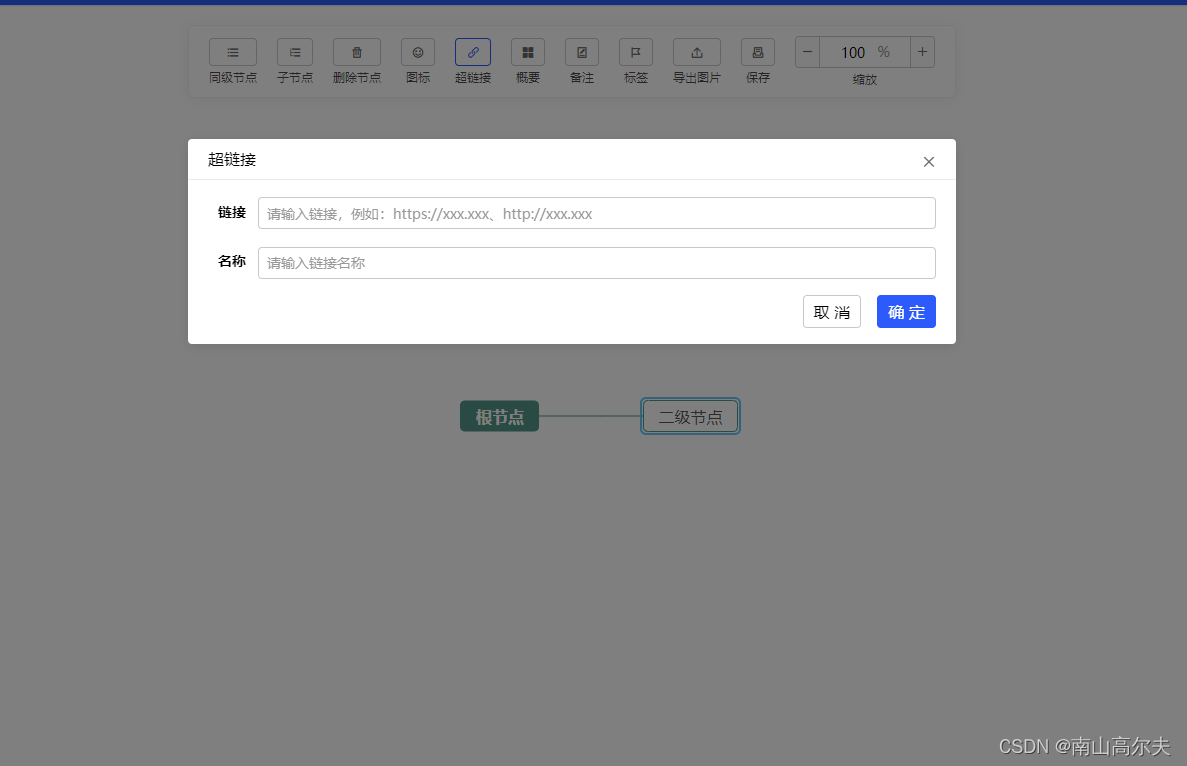Click the 删除节点 delete node icon
This screenshot has width=1187, height=766.
tap(356, 51)
